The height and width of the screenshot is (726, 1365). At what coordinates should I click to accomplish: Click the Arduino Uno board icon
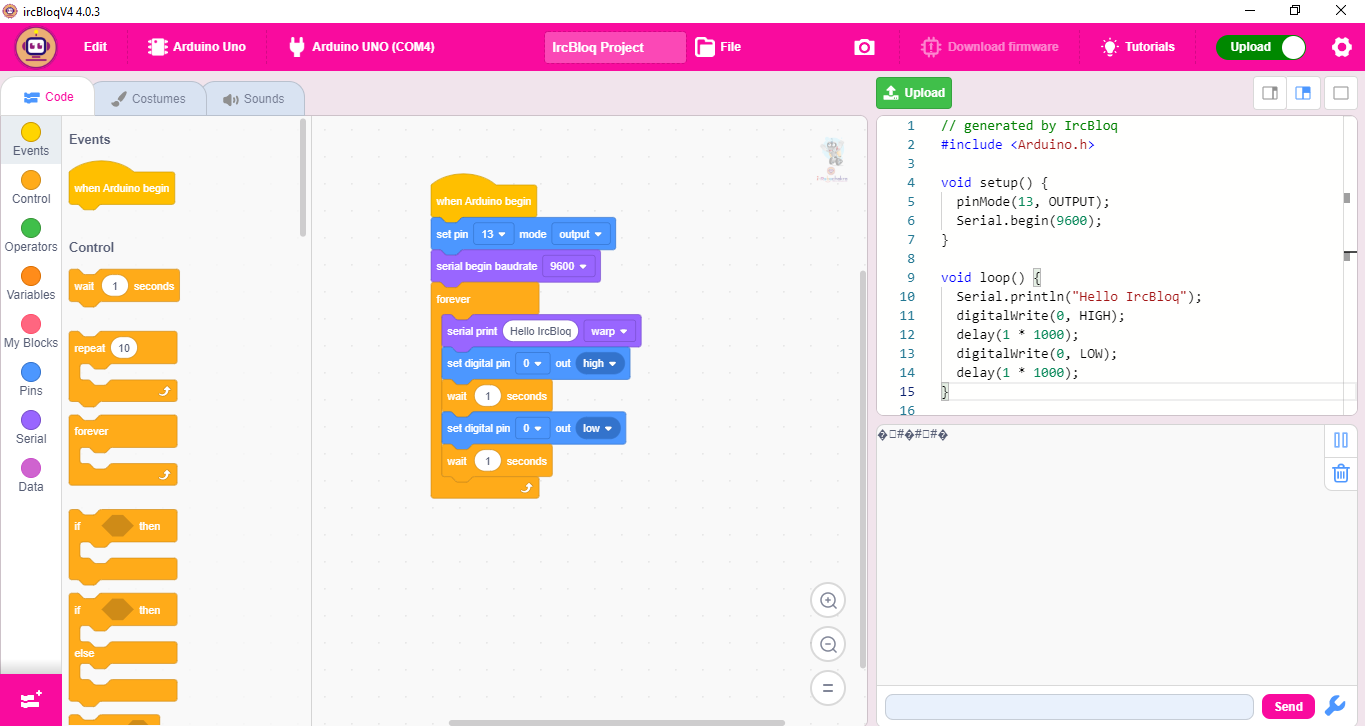click(158, 47)
